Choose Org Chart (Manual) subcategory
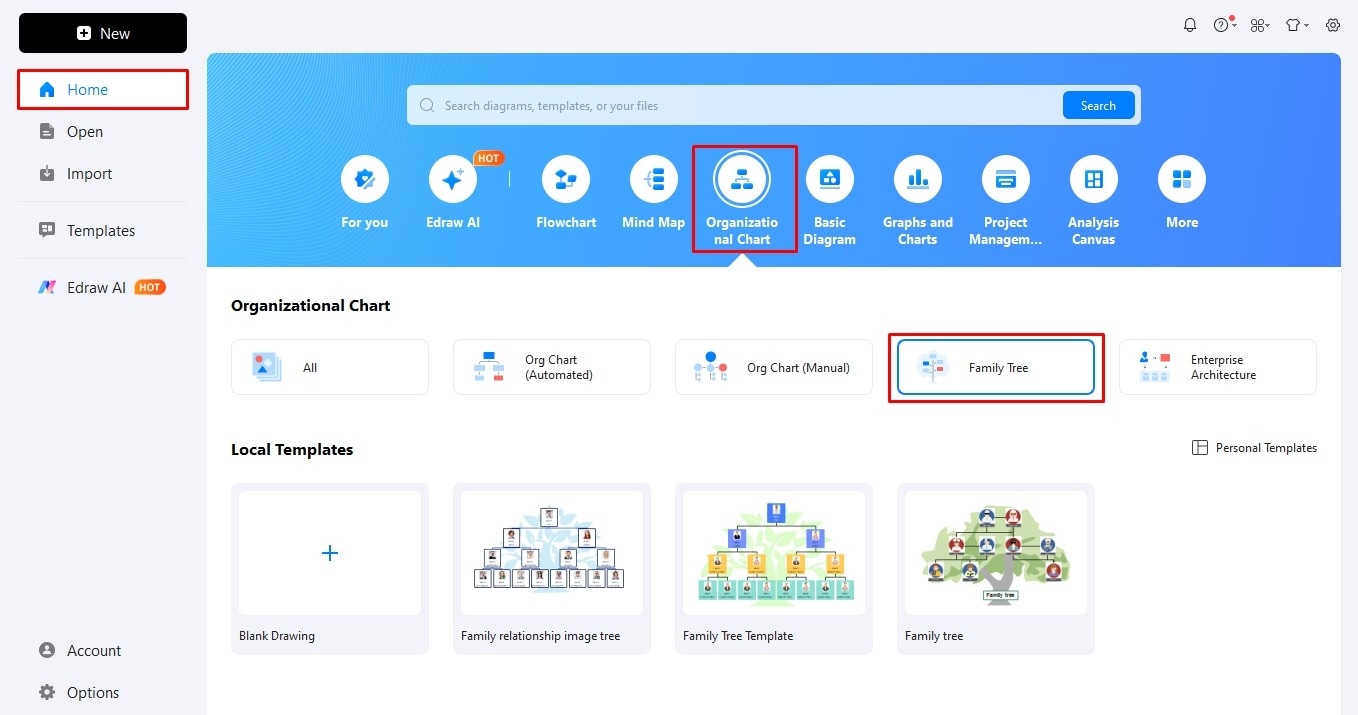 tap(774, 367)
